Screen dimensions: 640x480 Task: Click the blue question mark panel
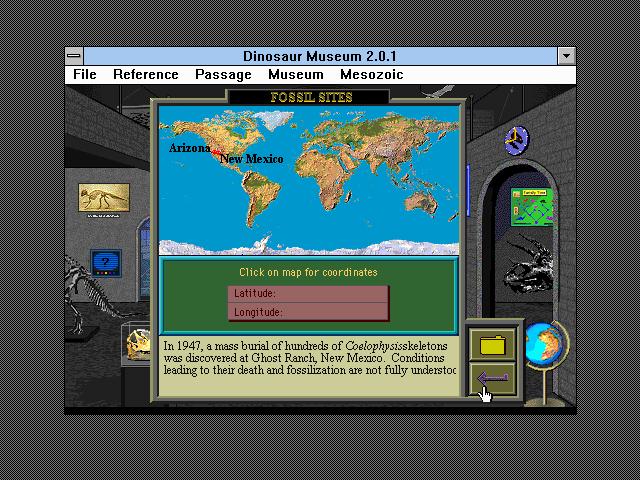click(106, 263)
